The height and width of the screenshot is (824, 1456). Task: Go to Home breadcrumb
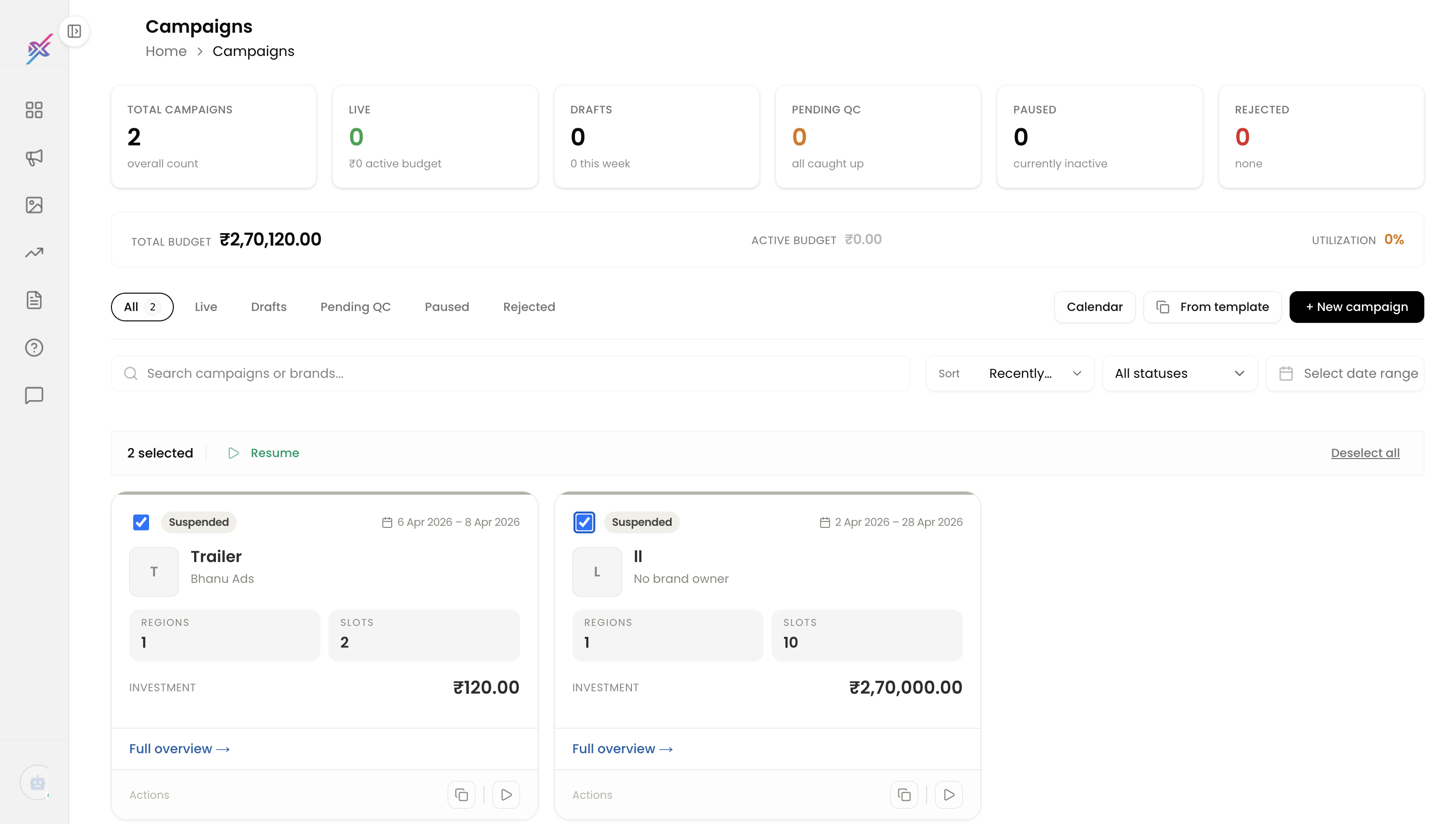point(166,51)
